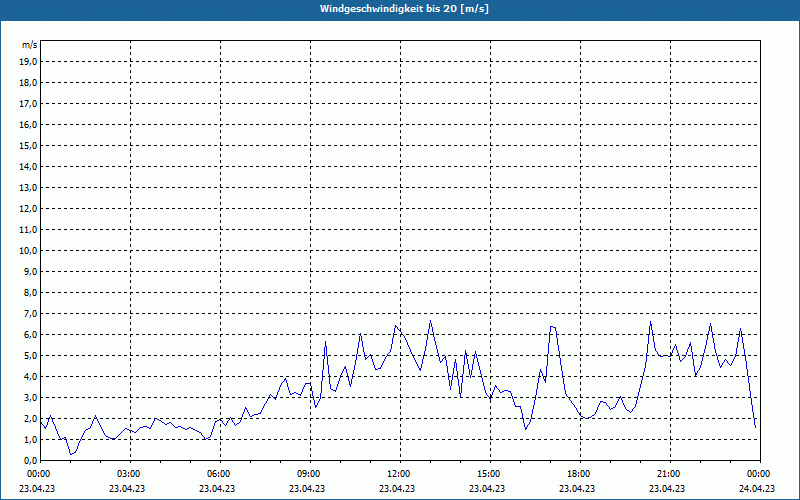Click the 03:00 time axis label

[x=129, y=474]
